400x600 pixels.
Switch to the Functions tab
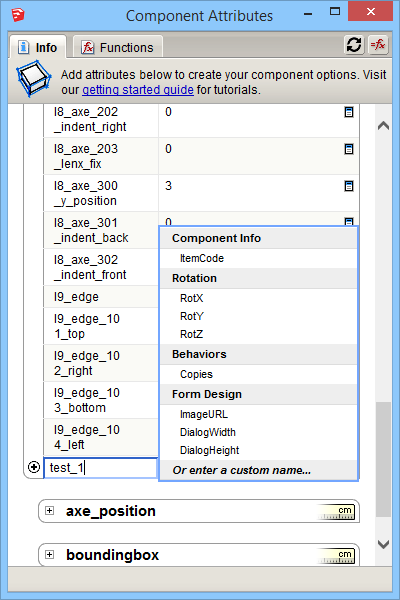point(118,47)
